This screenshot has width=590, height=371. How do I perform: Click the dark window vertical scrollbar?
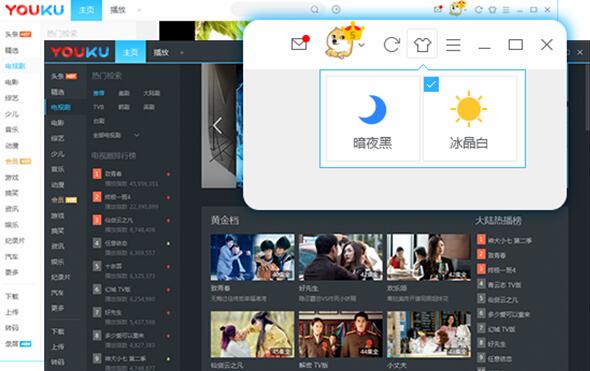[587, 98]
